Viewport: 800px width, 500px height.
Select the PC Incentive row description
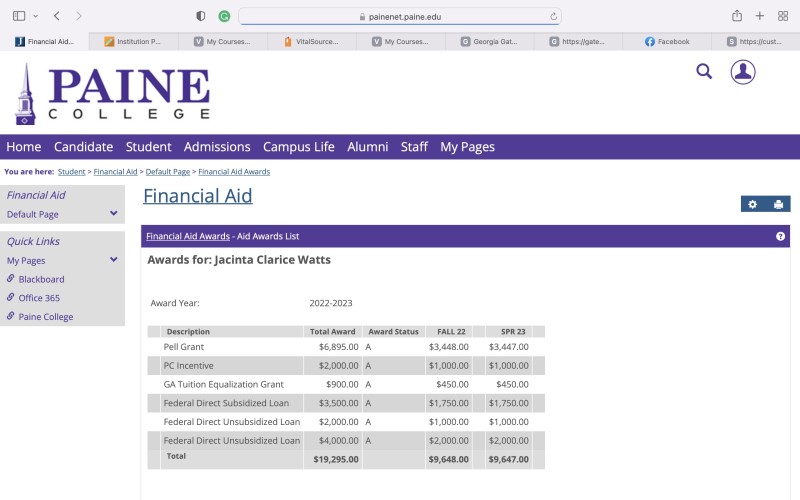(x=188, y=366)
